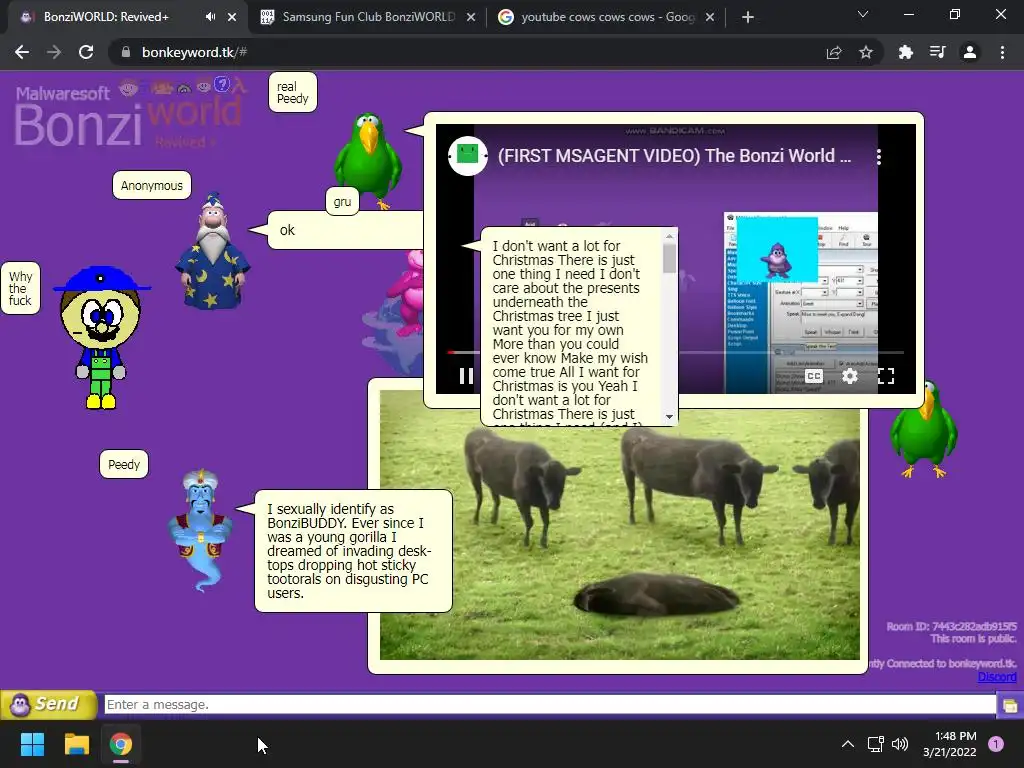Viewport: 1024px width, 768px height.
Task: Bookmark this page with the star icon
Action: (866, 52)
